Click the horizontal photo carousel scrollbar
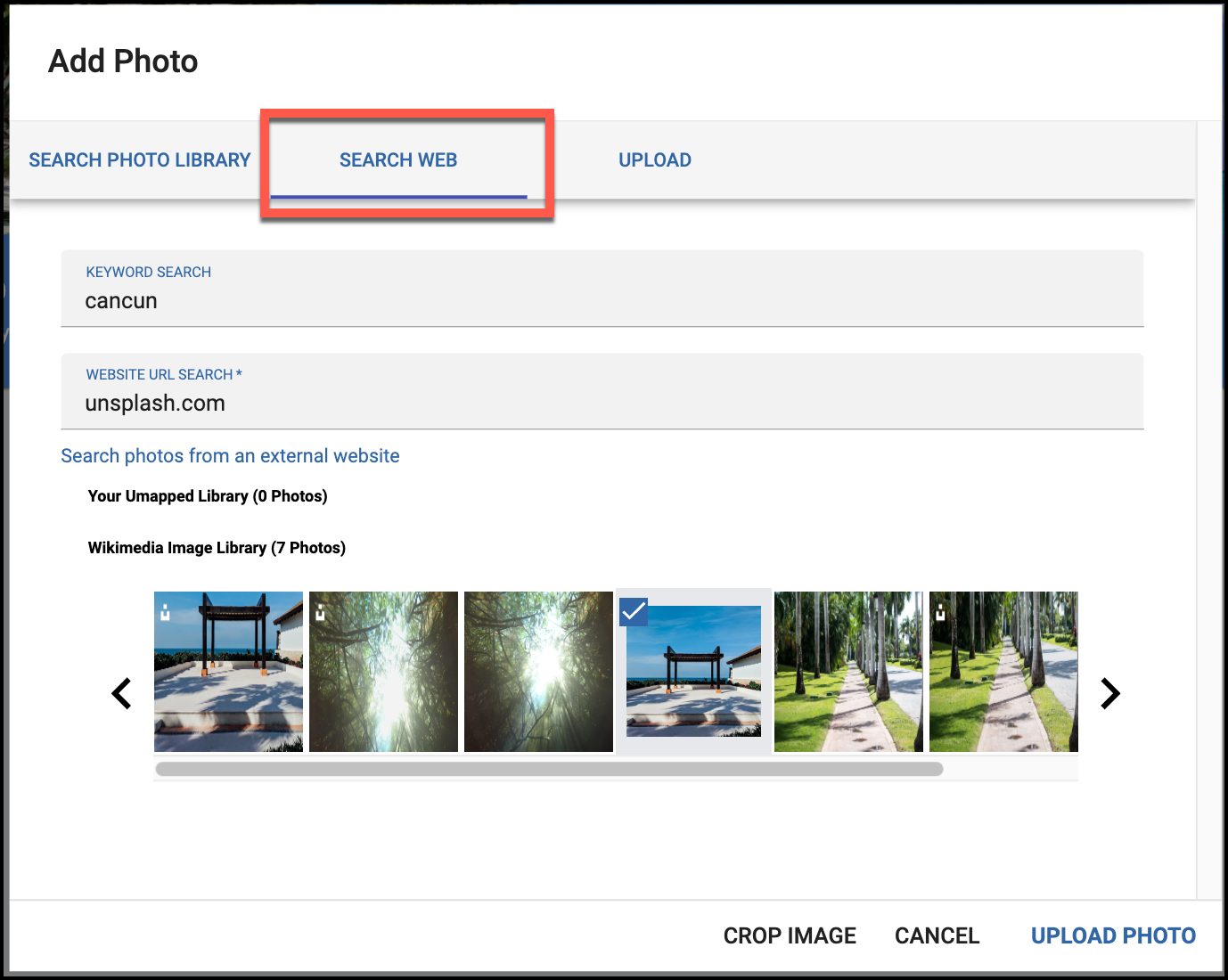The width and height of the screenshot is (1228, 980). click(x=549, y=769)
